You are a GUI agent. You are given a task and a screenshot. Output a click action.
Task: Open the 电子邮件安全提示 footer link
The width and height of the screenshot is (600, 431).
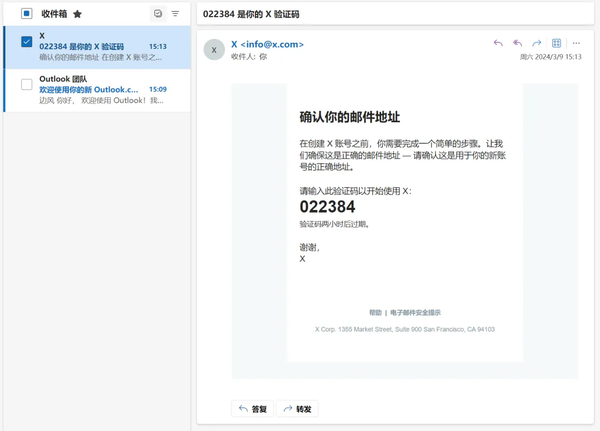point(415,313)
